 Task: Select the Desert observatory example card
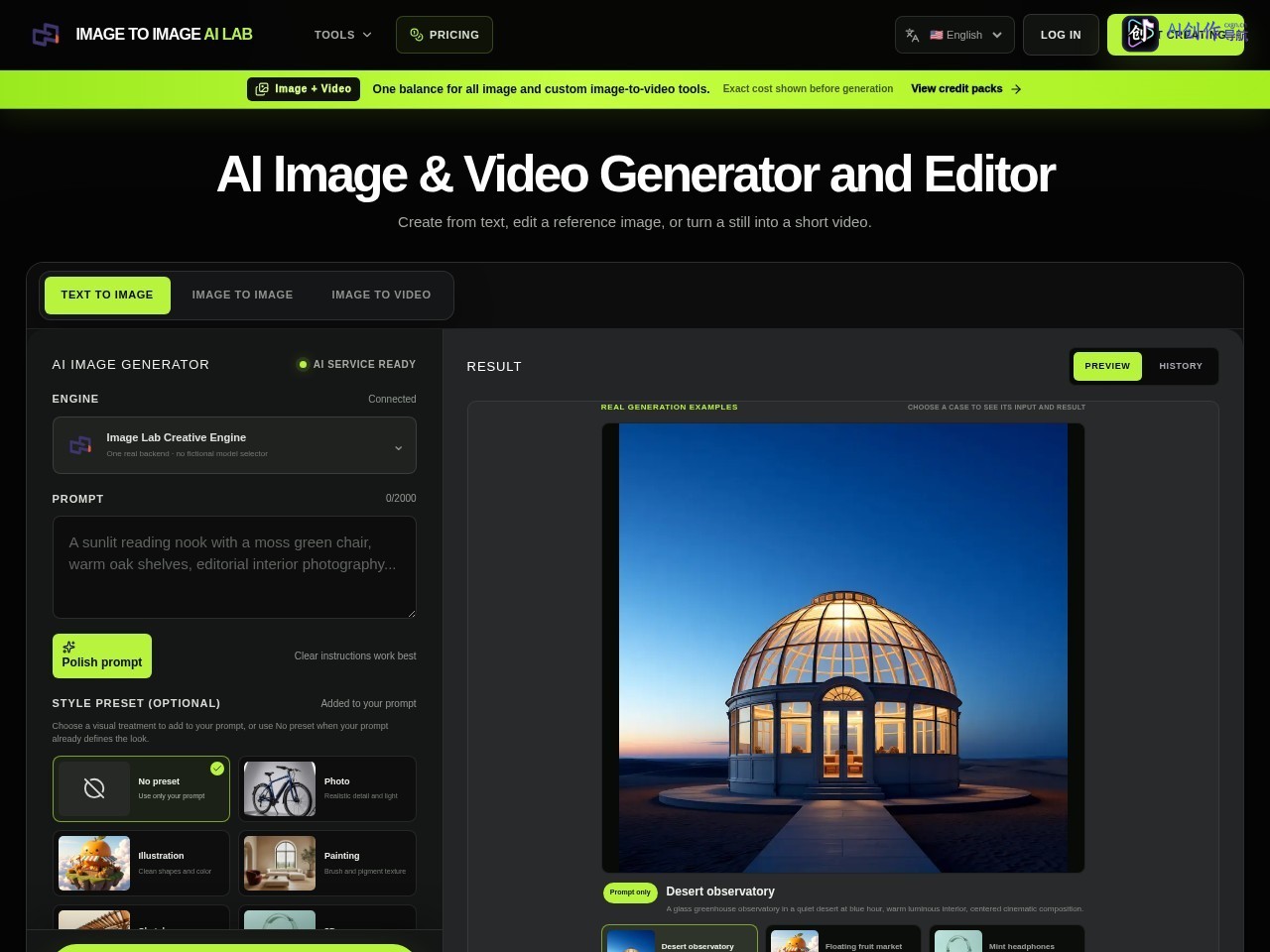tap(680, 939)
